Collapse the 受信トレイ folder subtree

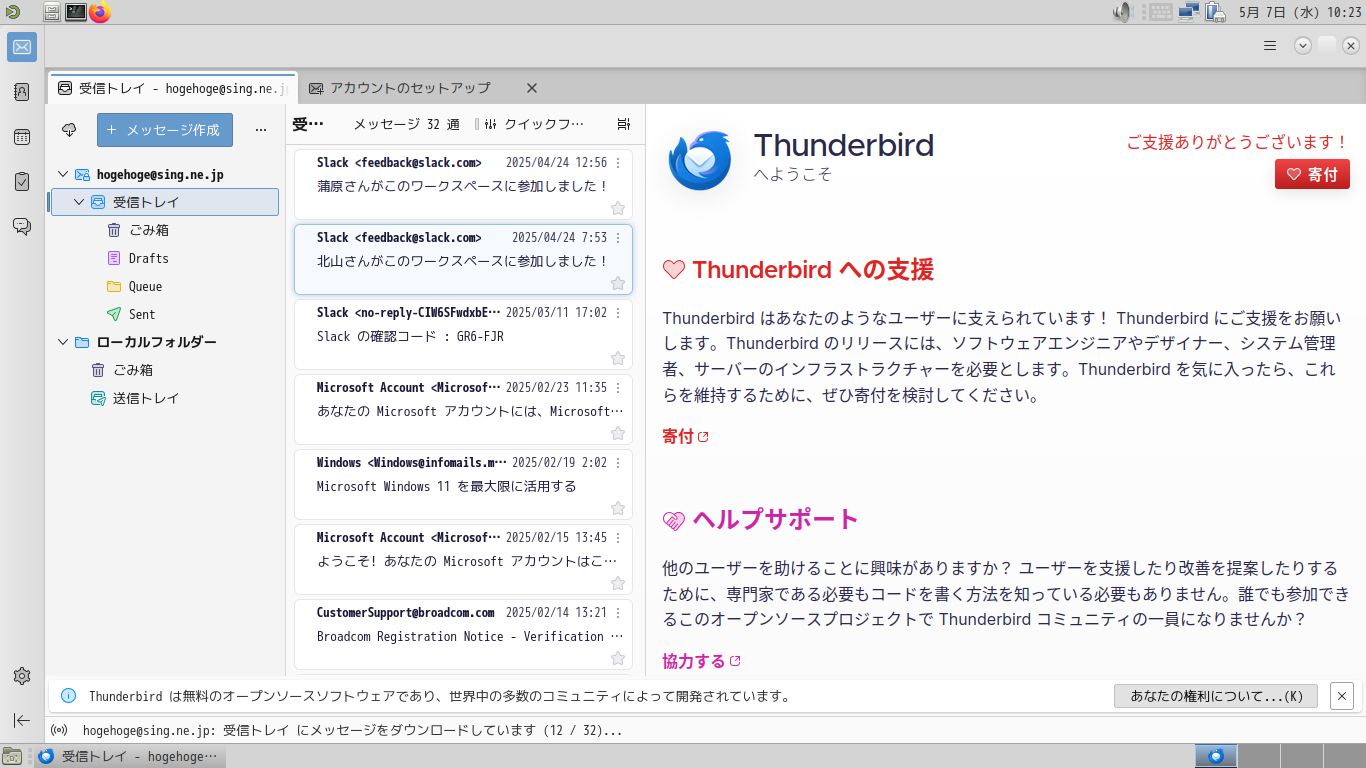coord(79,202)
